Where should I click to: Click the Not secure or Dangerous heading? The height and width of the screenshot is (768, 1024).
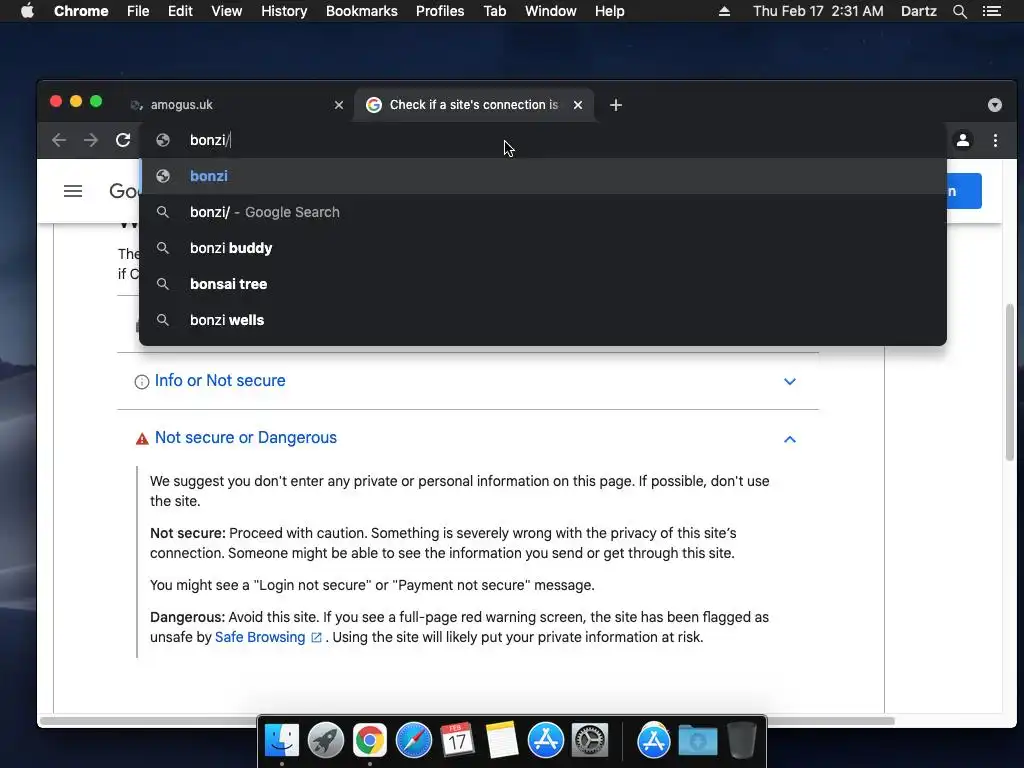tap(246, 438)
